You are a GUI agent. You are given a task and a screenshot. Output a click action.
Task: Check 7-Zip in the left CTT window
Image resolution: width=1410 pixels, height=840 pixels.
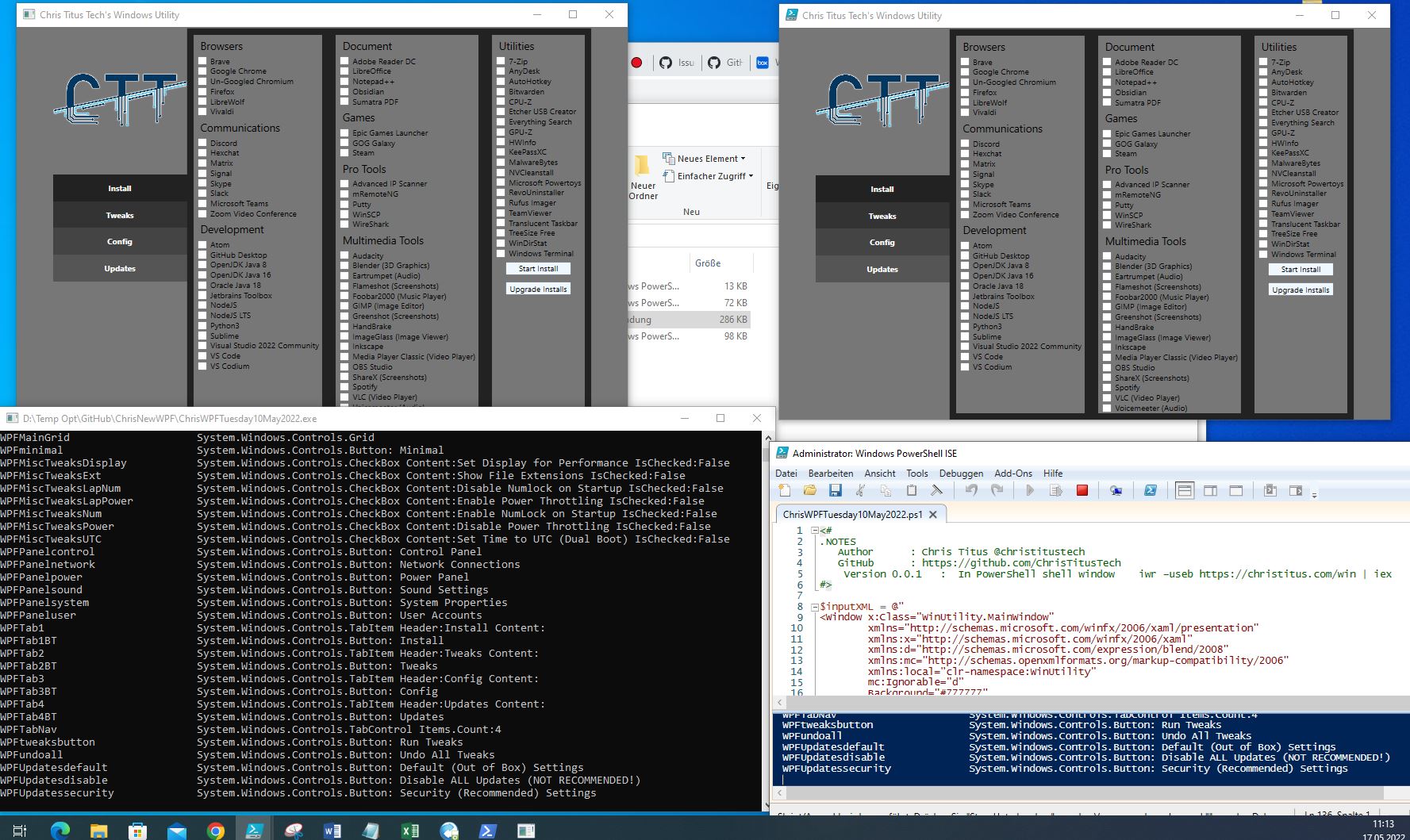coord(501,61)
